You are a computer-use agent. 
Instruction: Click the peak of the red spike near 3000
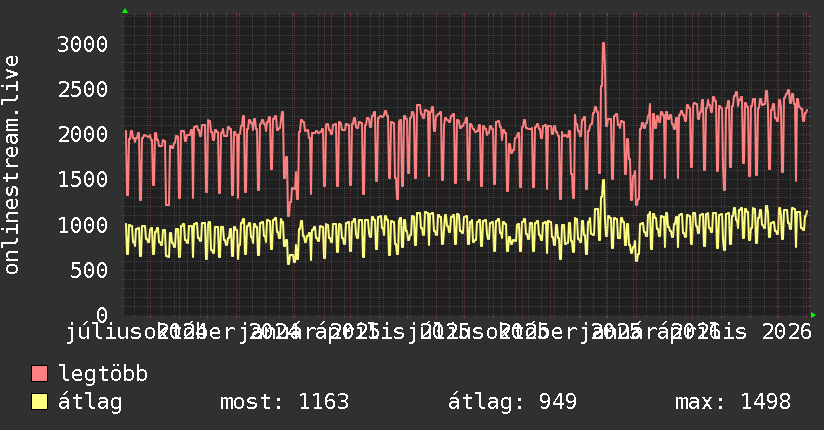coord(603,44)
